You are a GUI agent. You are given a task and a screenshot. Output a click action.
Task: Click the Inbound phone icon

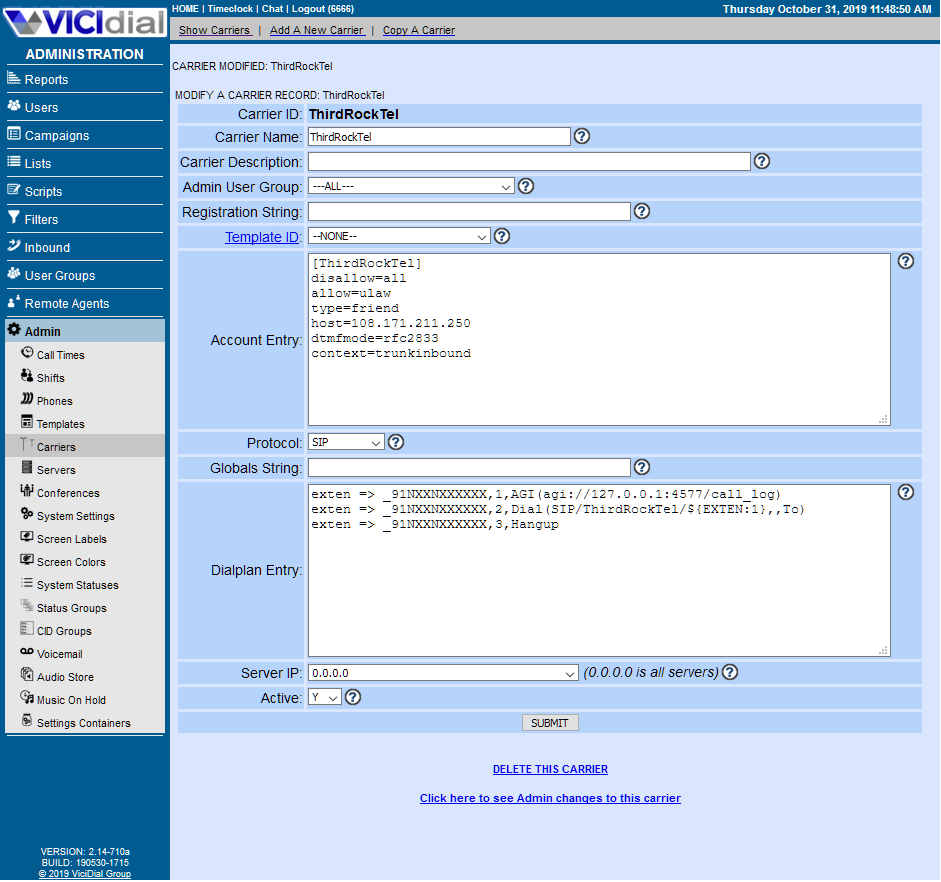(14, 246)
